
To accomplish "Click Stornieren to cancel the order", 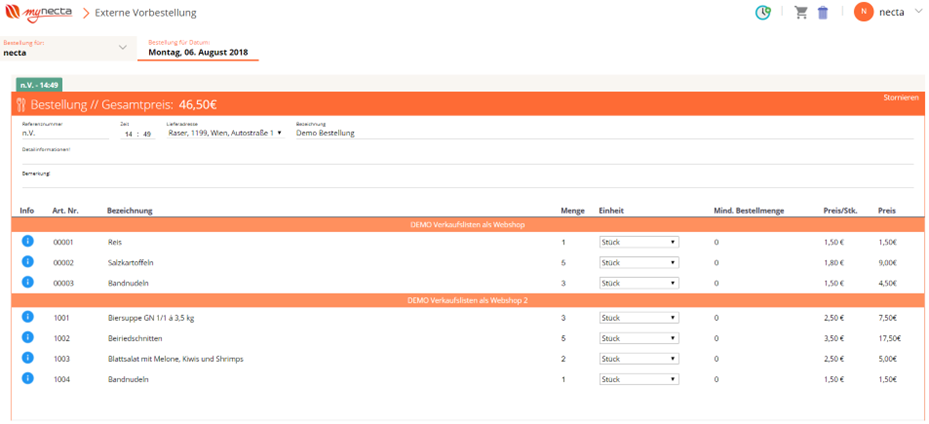I will (x=900, y=98).
